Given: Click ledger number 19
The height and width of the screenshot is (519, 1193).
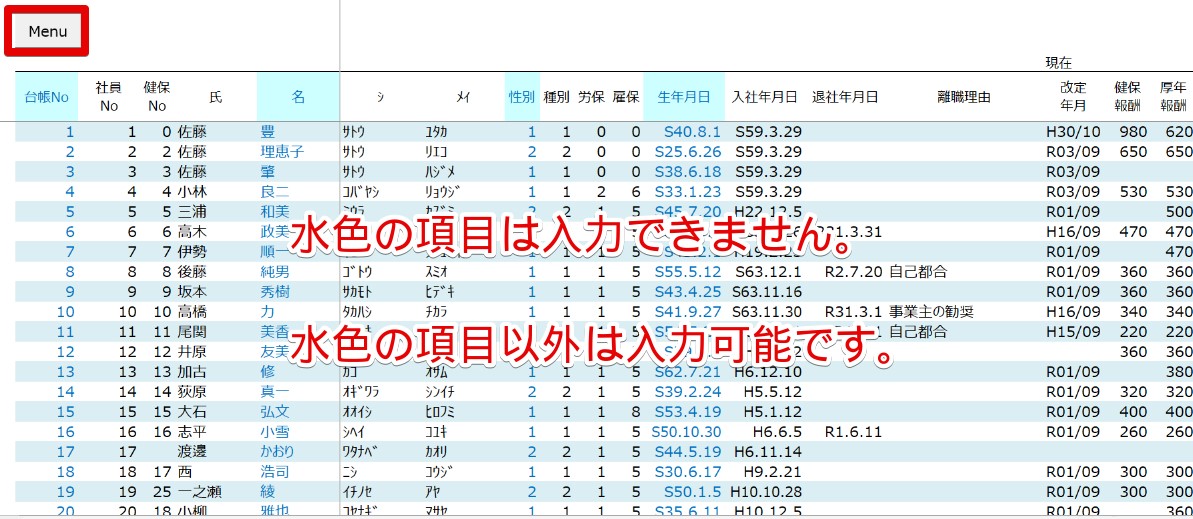Looking at the screenshot, I should tap(66, 492).
